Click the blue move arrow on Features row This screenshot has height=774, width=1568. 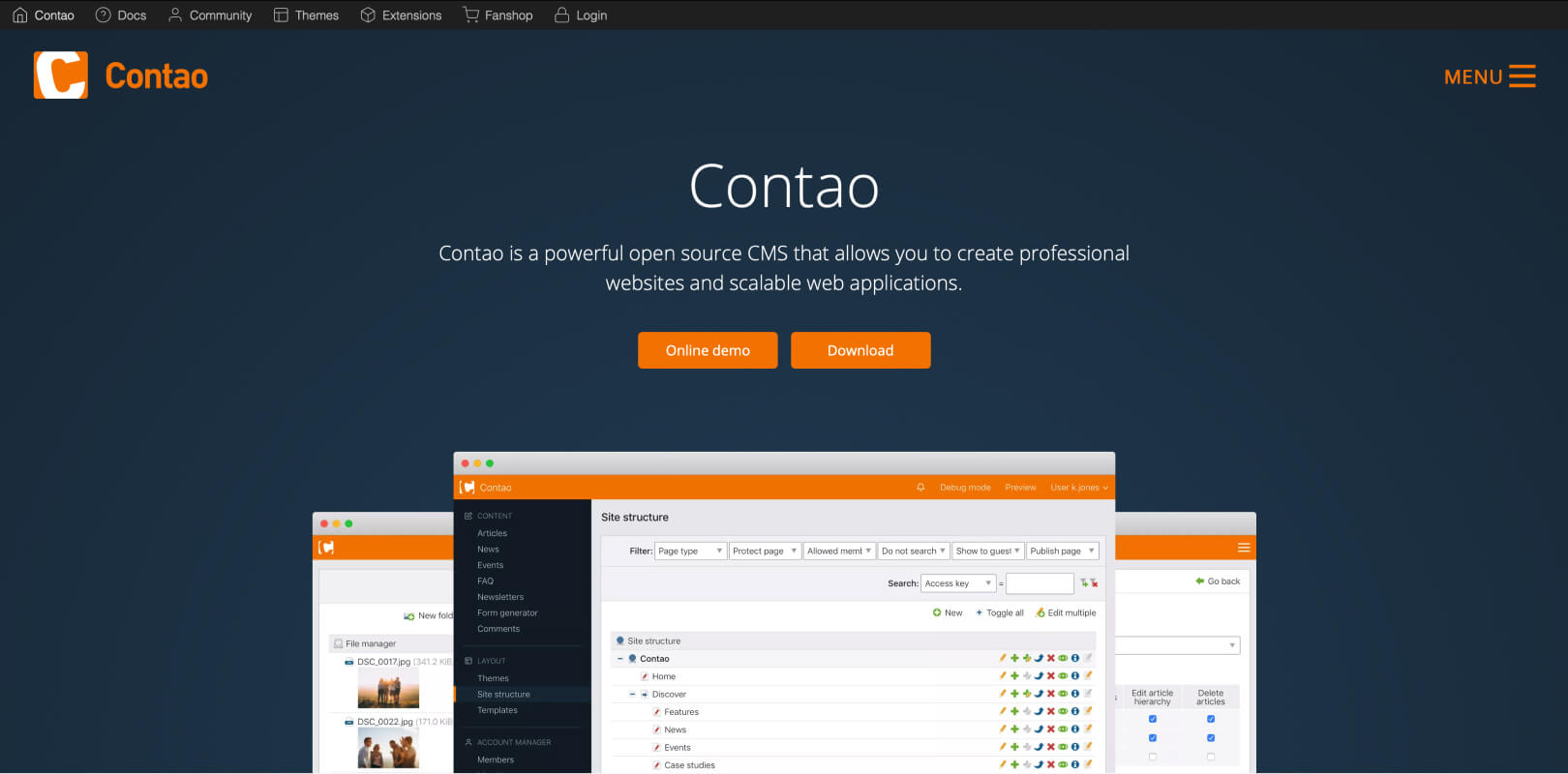coord(1039,712)
